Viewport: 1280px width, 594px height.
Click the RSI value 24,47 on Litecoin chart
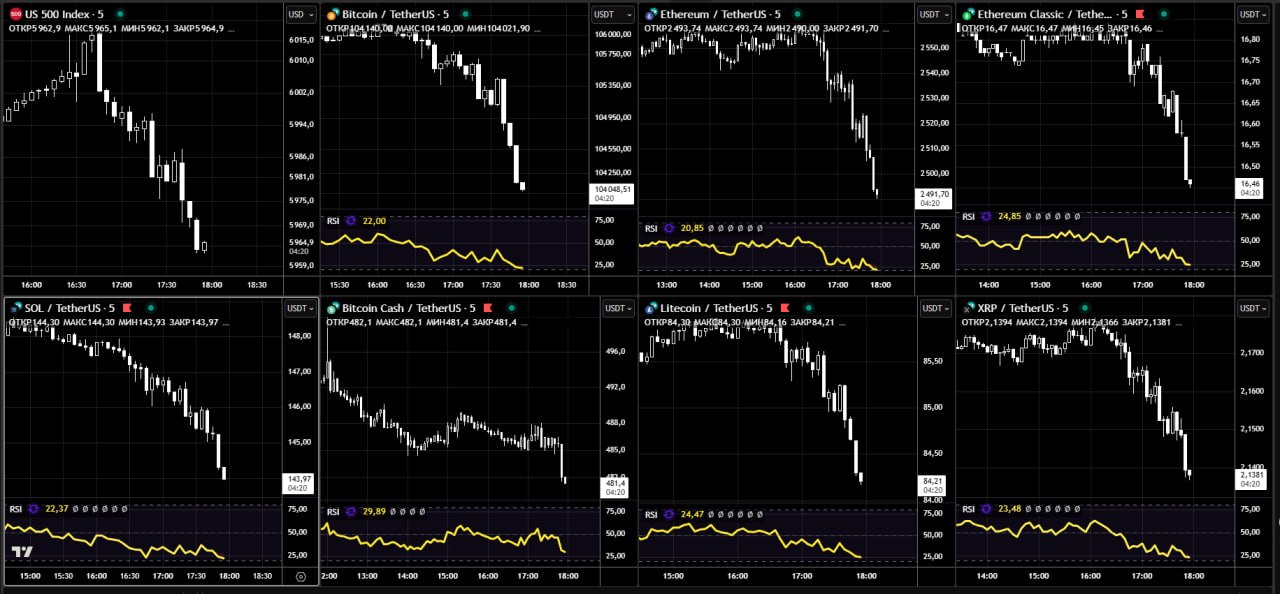click(692, 514)
